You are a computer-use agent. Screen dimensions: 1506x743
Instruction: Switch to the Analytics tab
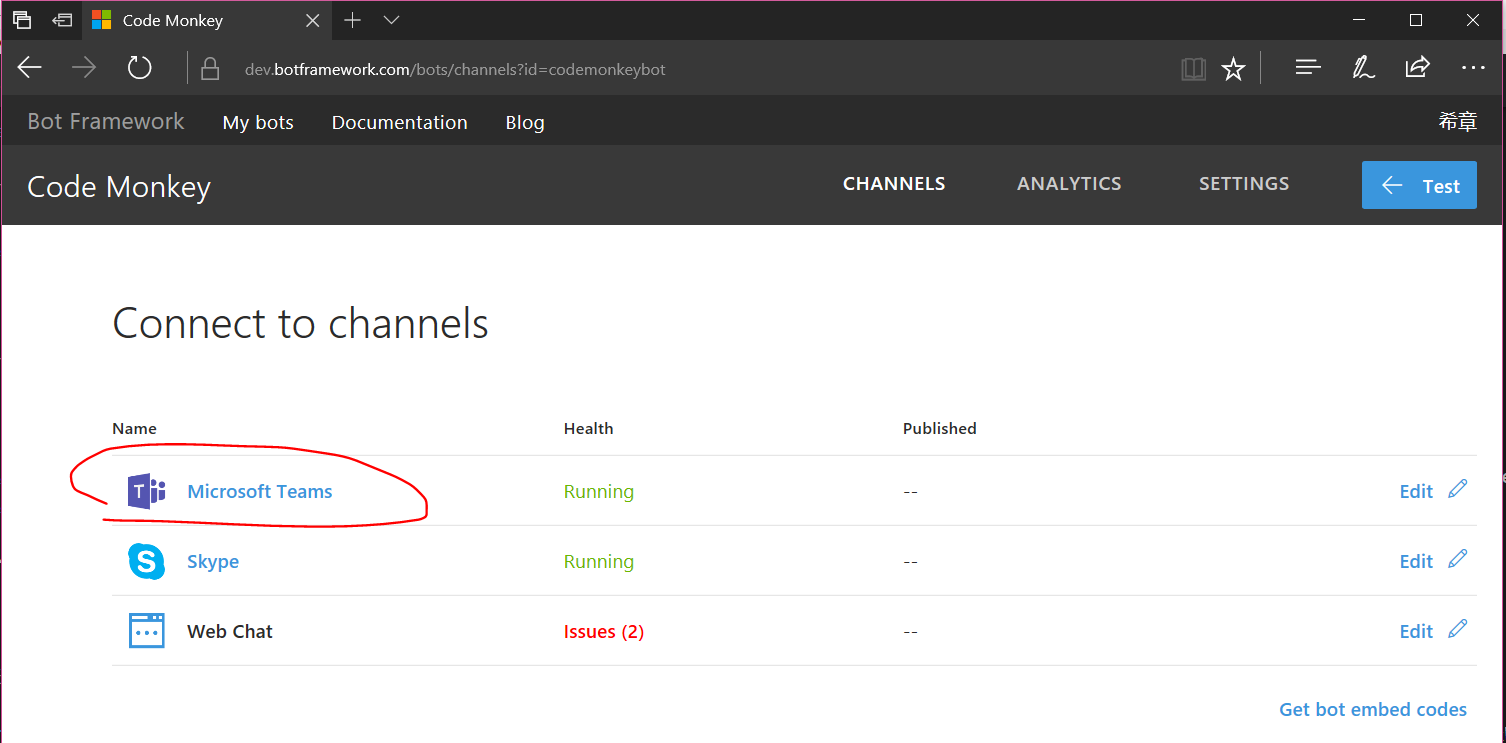click(x=1069, y=184)
